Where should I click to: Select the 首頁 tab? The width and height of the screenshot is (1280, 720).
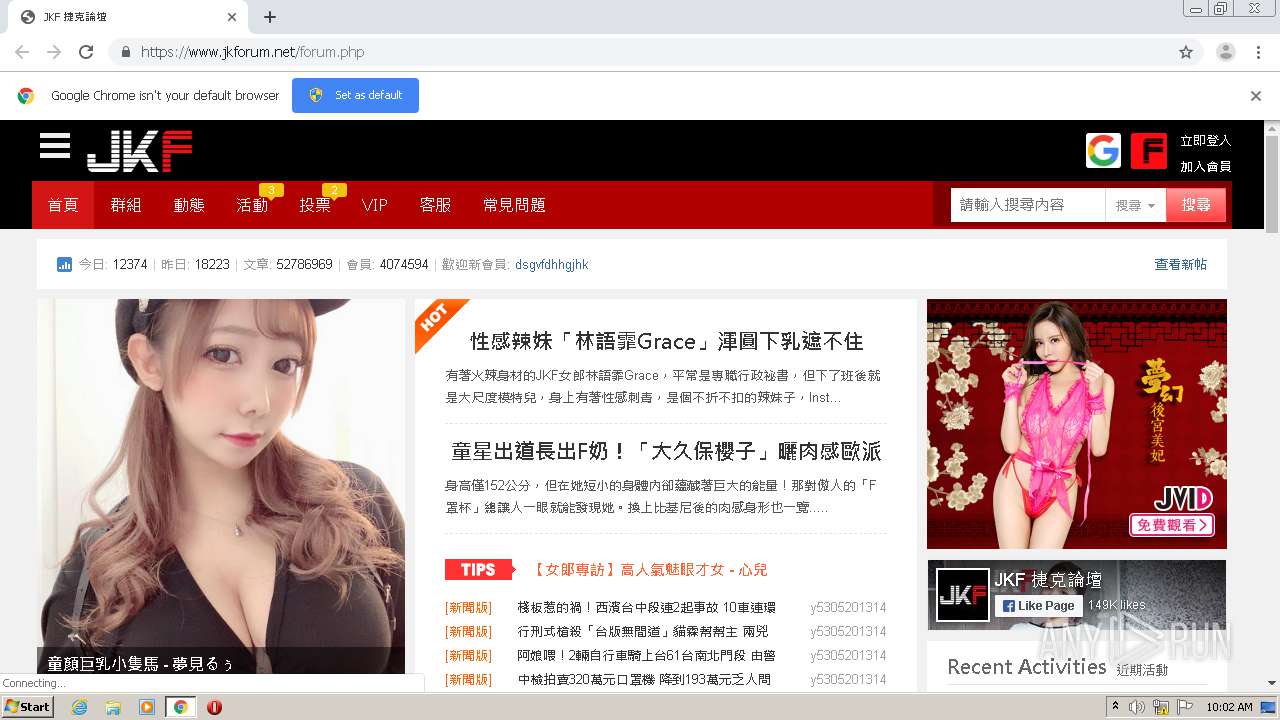pos(63,205)
